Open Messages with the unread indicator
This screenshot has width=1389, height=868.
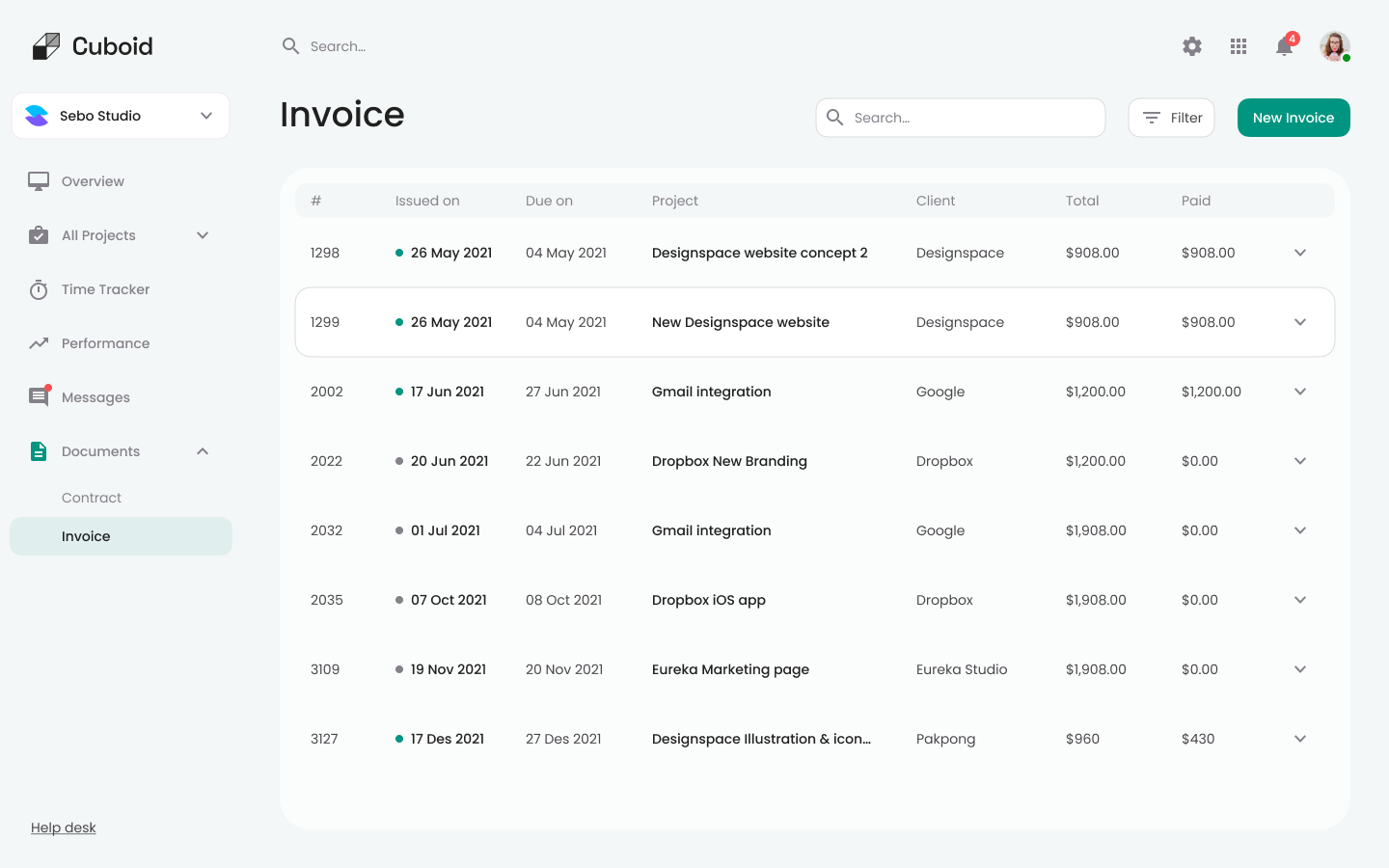[x=95, y=397]
